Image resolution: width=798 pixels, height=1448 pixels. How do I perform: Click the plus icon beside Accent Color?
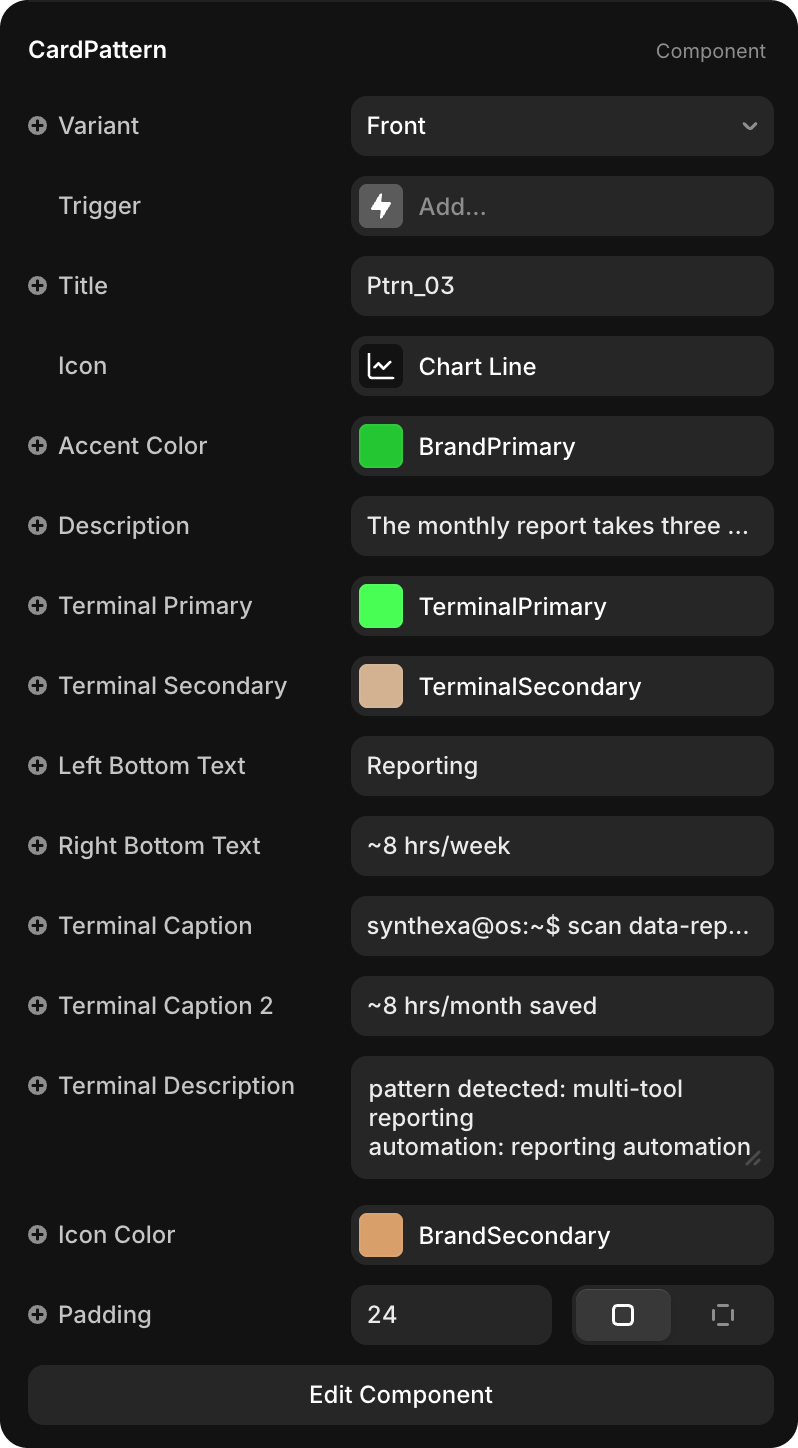click(x=37, y=446)
